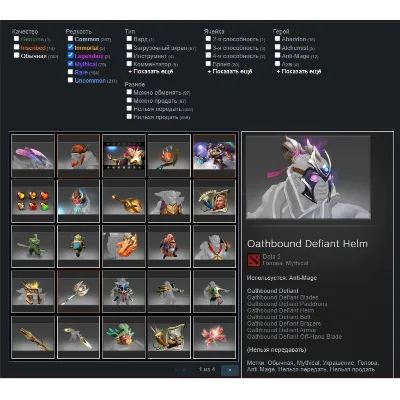Tick the Нельзя передать checkbox
Screen dimensions: 400x400
(x=129, y=108)
